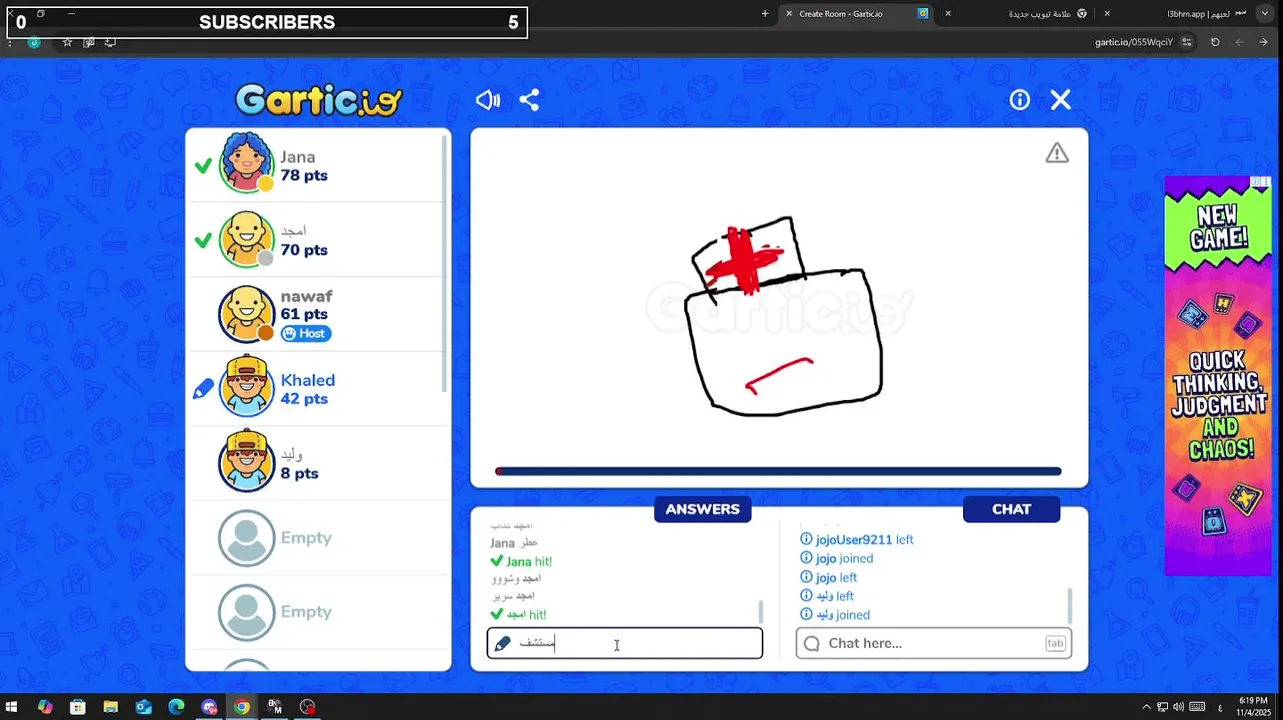Click the second Empty player slot
1283x720 pixels.
(x=318, y=612)
